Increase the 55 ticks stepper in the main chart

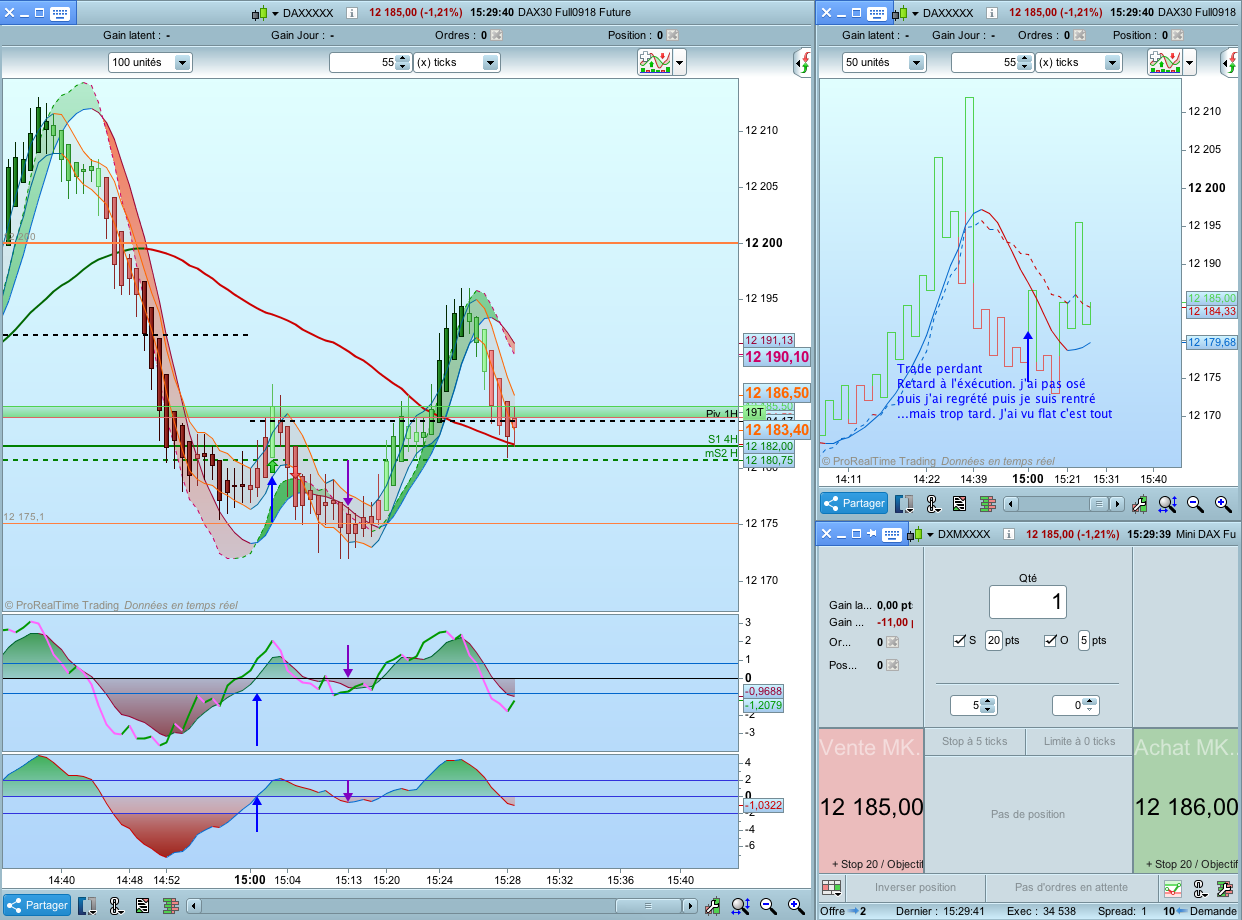pos(402,58)
